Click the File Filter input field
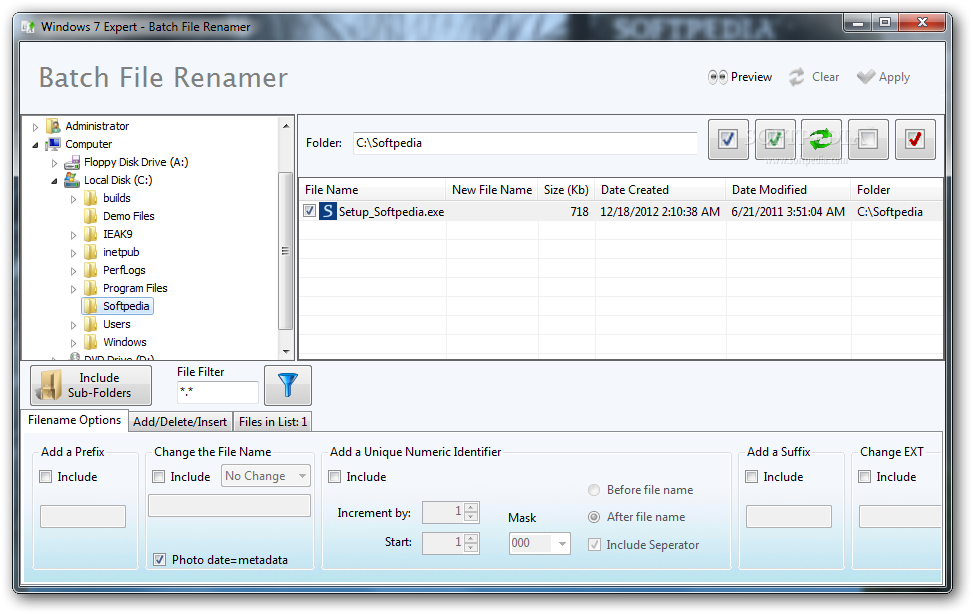This screenshot has width=973, height=614. coord(217,392)
